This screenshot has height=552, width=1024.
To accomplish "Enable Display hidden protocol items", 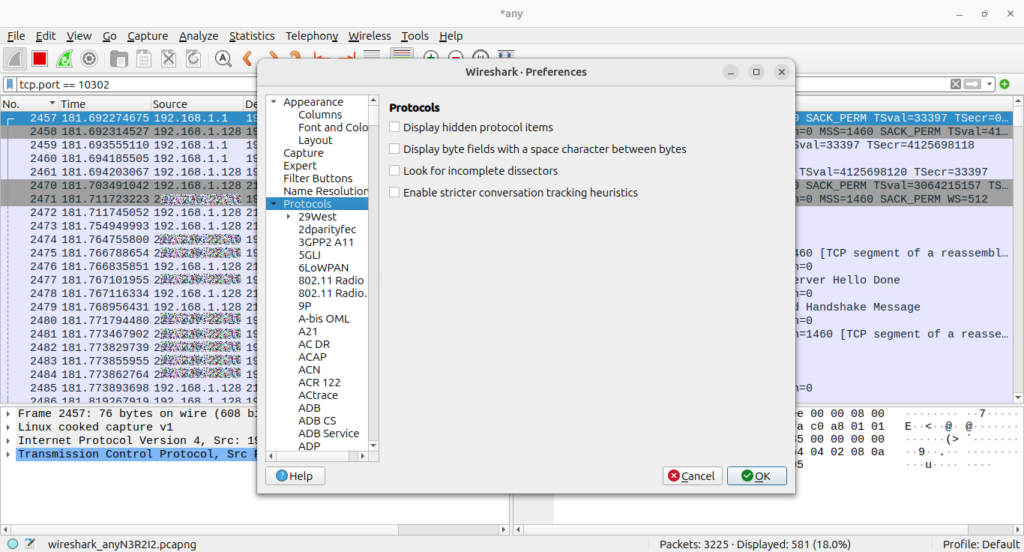I will pos(394,127).
